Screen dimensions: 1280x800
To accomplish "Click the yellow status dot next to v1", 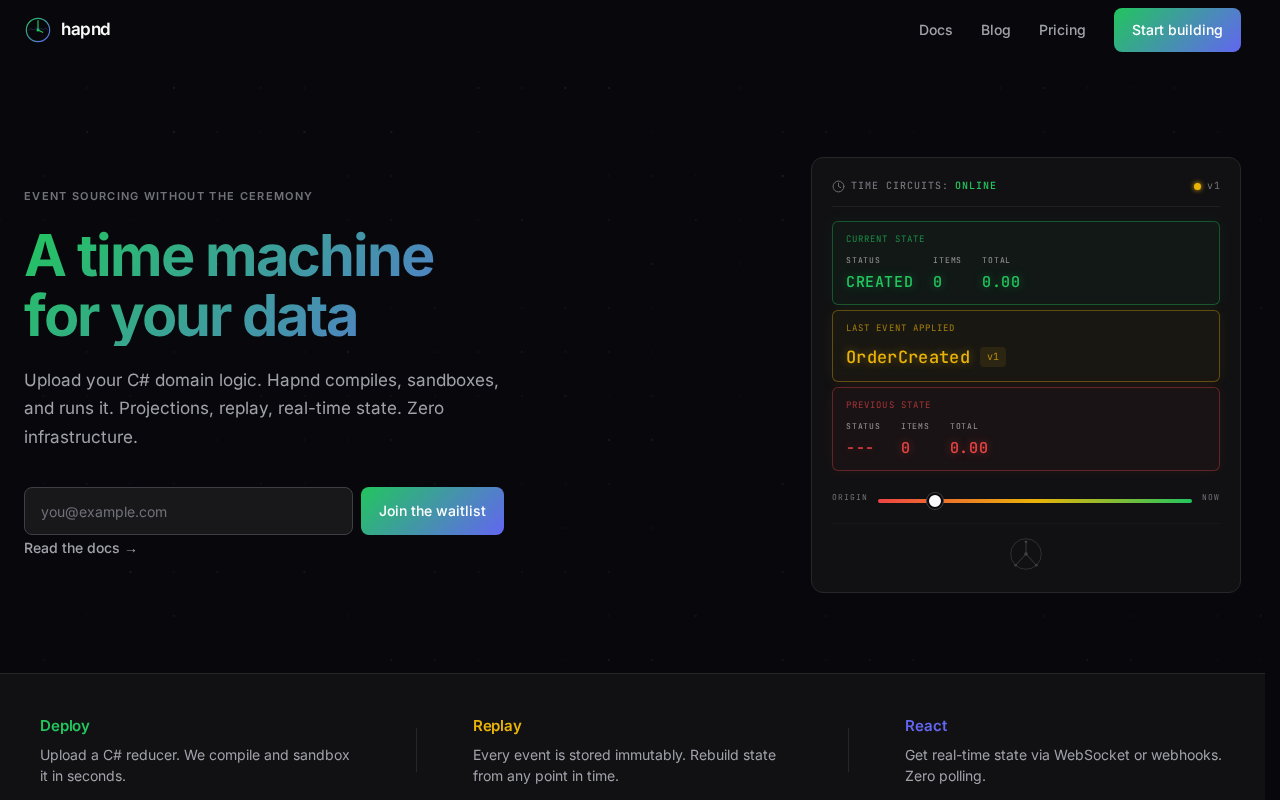I will [1197, 186].
